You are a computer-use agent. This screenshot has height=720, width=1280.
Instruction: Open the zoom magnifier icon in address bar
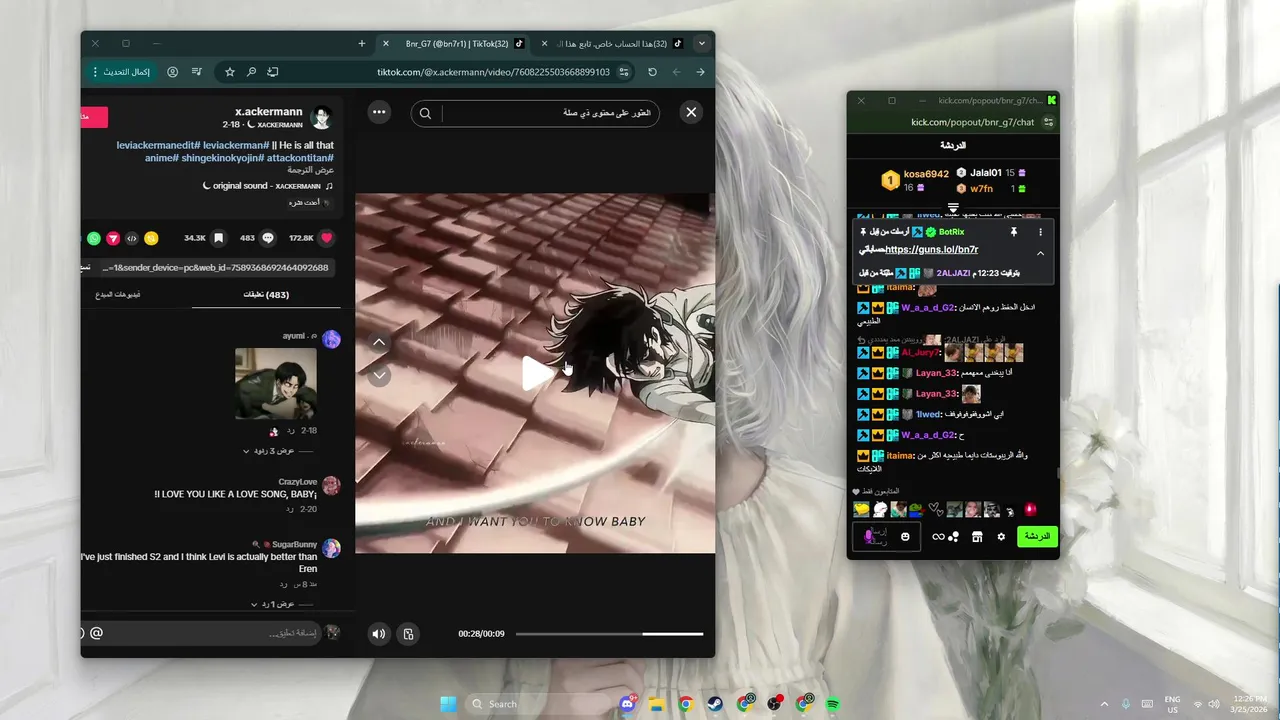click(x=251, y=72)
